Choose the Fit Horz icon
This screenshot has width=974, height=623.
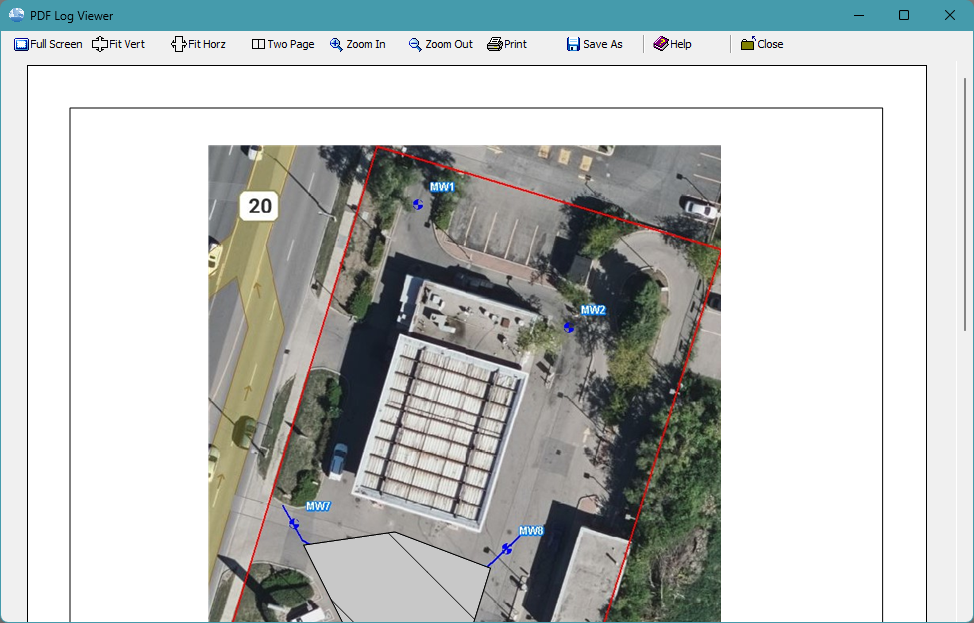click(x=179, y=44)
